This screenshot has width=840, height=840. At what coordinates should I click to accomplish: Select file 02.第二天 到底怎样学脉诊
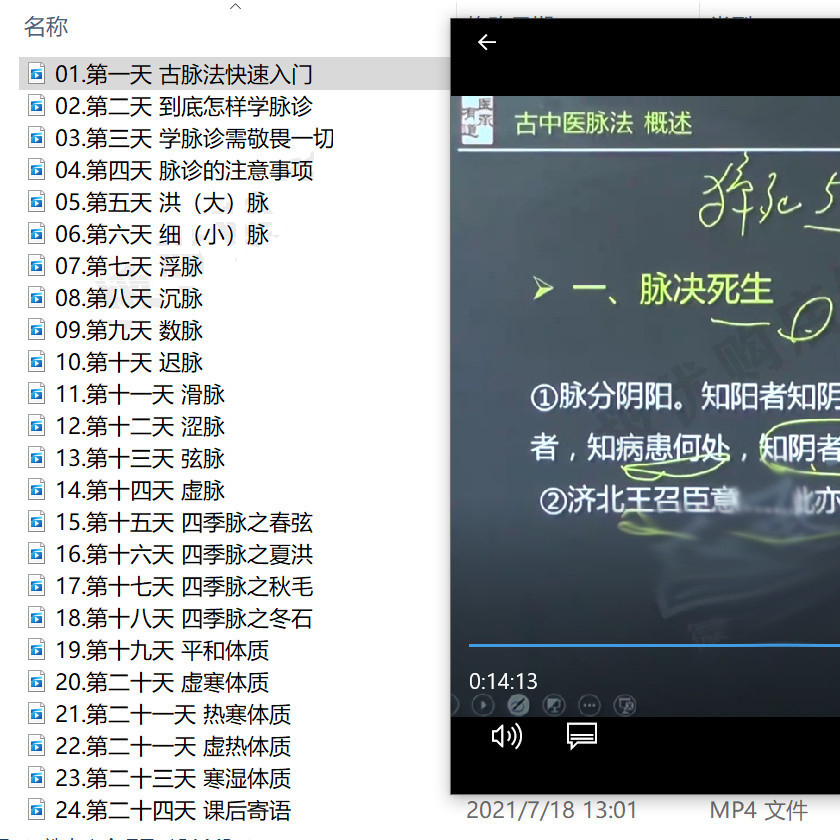click(184, 107)
